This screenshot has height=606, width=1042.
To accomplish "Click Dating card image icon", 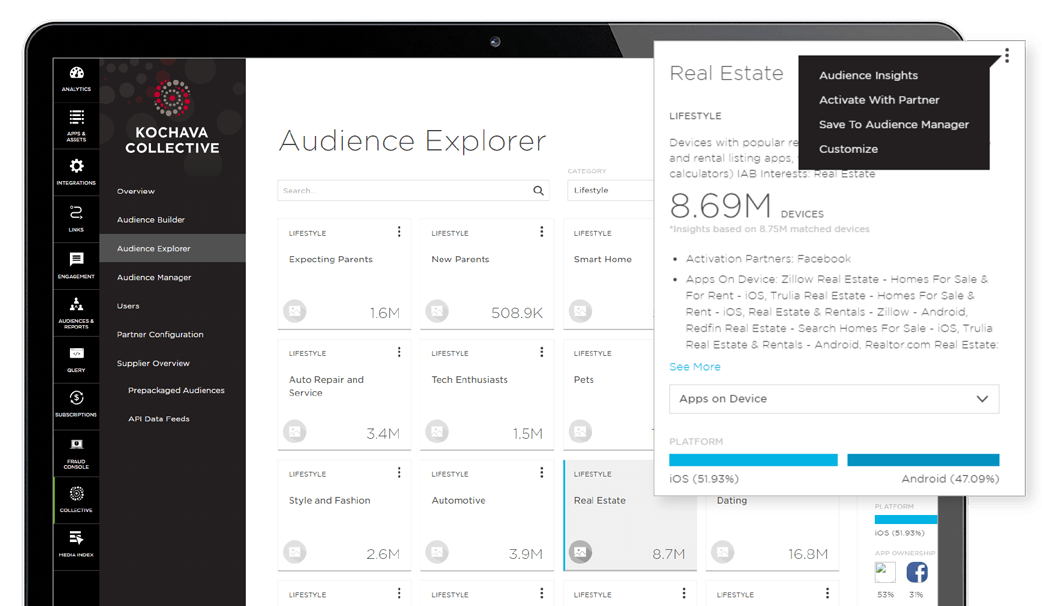I will coord(722,552).
